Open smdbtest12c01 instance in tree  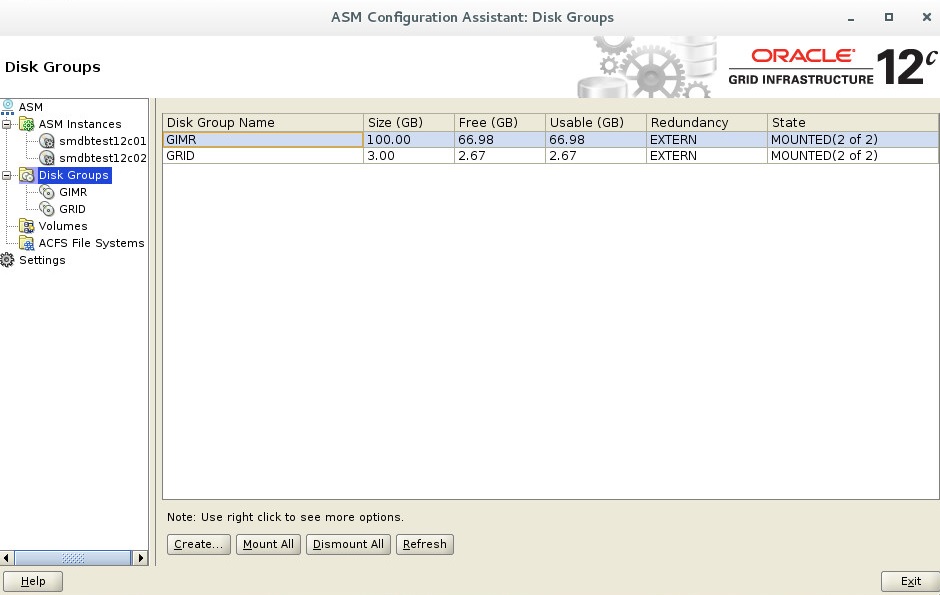103,141
